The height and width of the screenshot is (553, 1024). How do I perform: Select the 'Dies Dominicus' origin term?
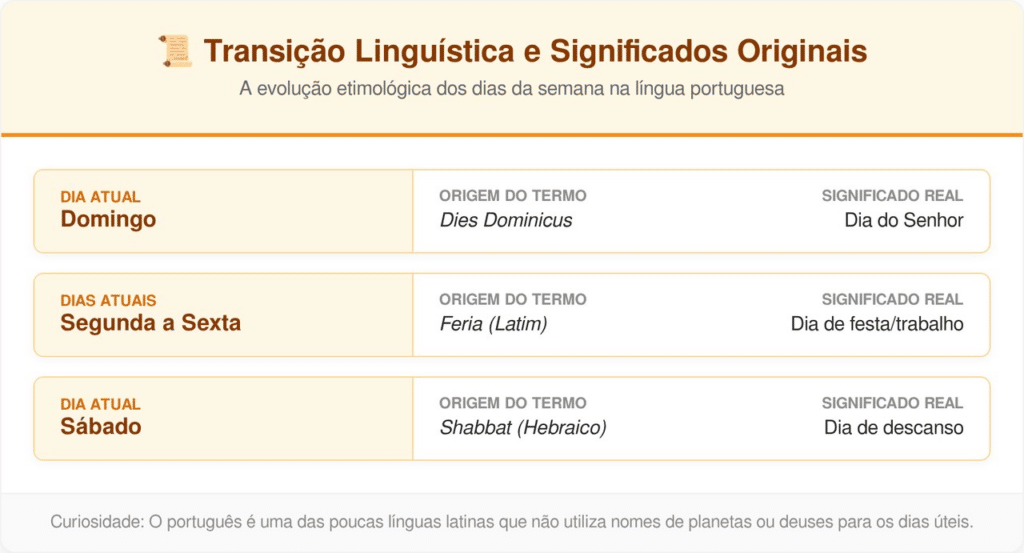tap(506, 220)
